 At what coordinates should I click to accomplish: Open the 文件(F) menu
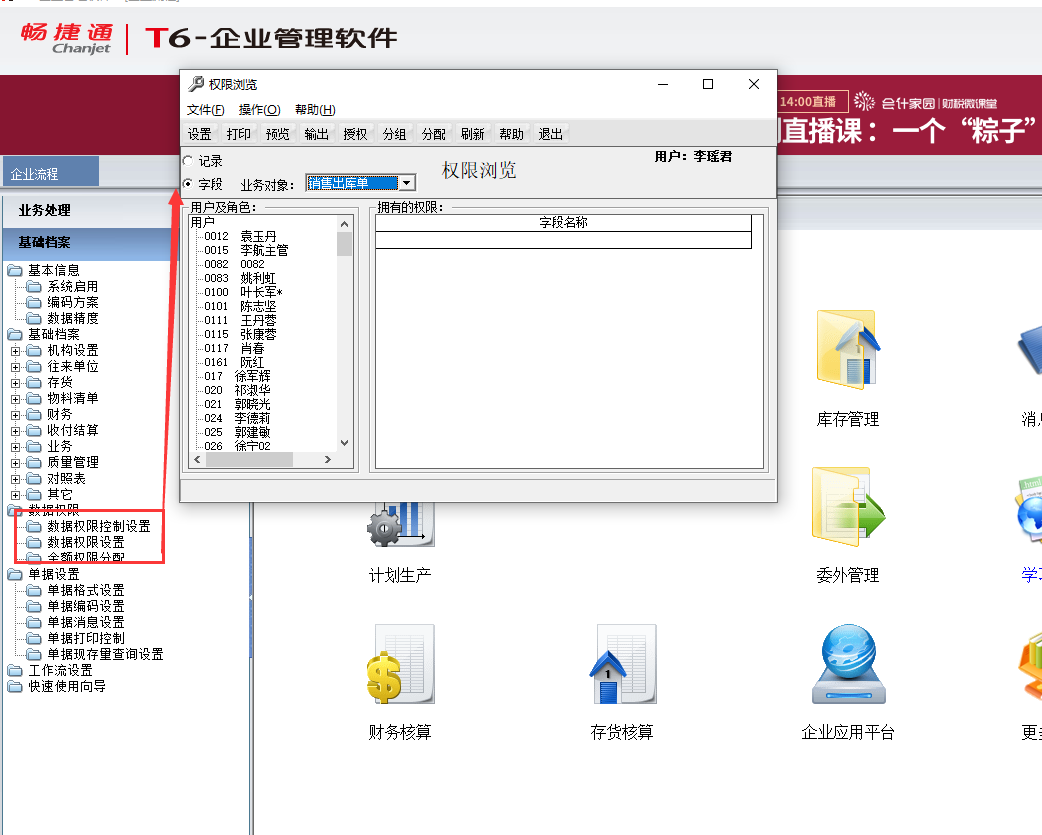coord(205,110)
